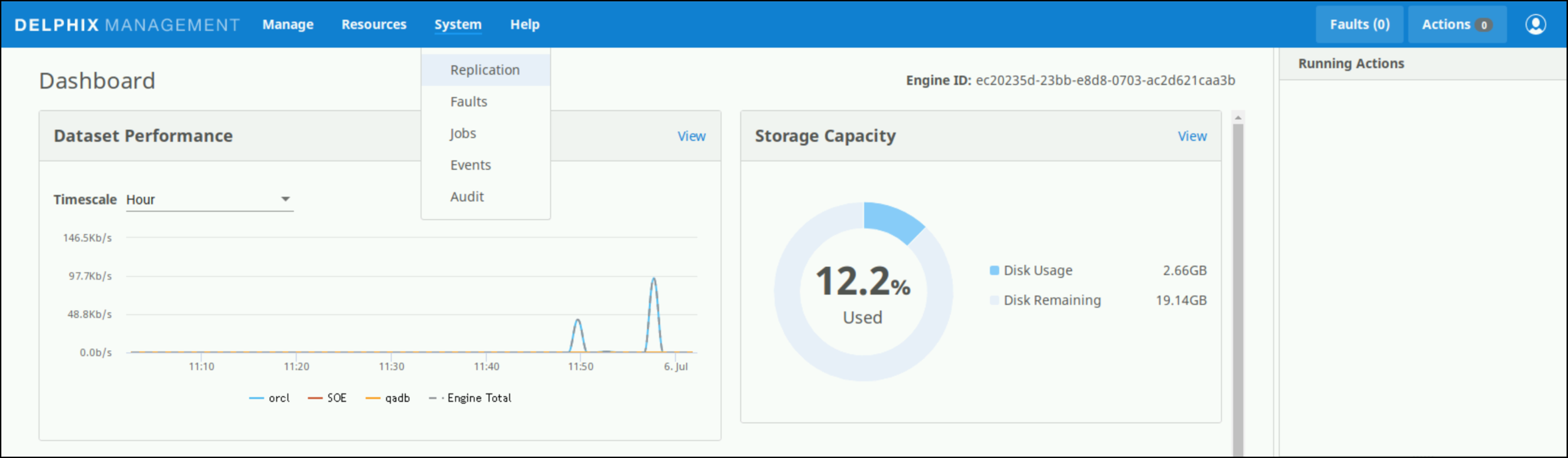Screen dimensions: 1568x458
Task: Click the Disk Remaining legend swatch
Action: coord(994,300)
